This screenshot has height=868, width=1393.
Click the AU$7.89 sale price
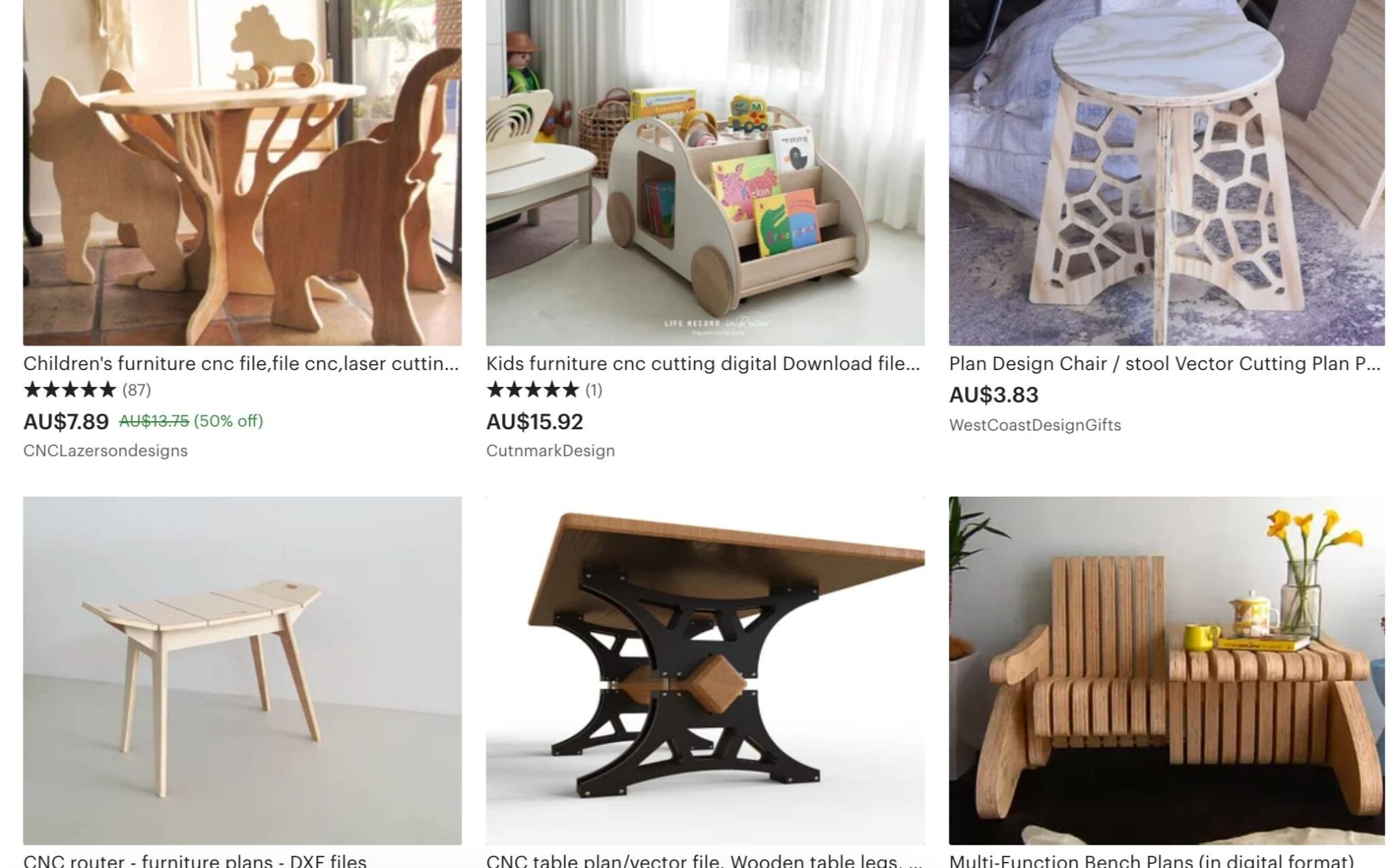point(66,422)
